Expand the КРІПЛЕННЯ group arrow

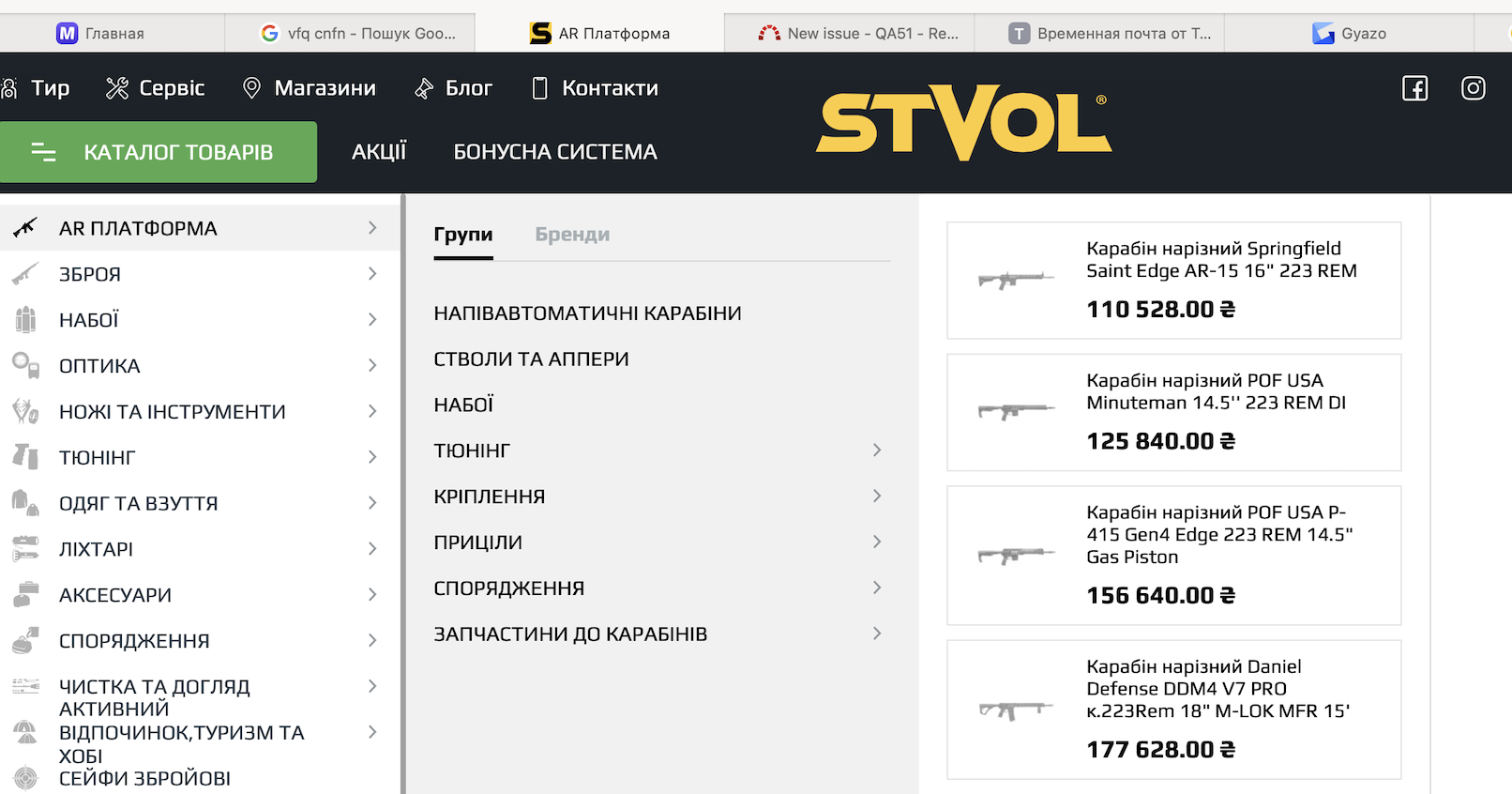[877, 496]
